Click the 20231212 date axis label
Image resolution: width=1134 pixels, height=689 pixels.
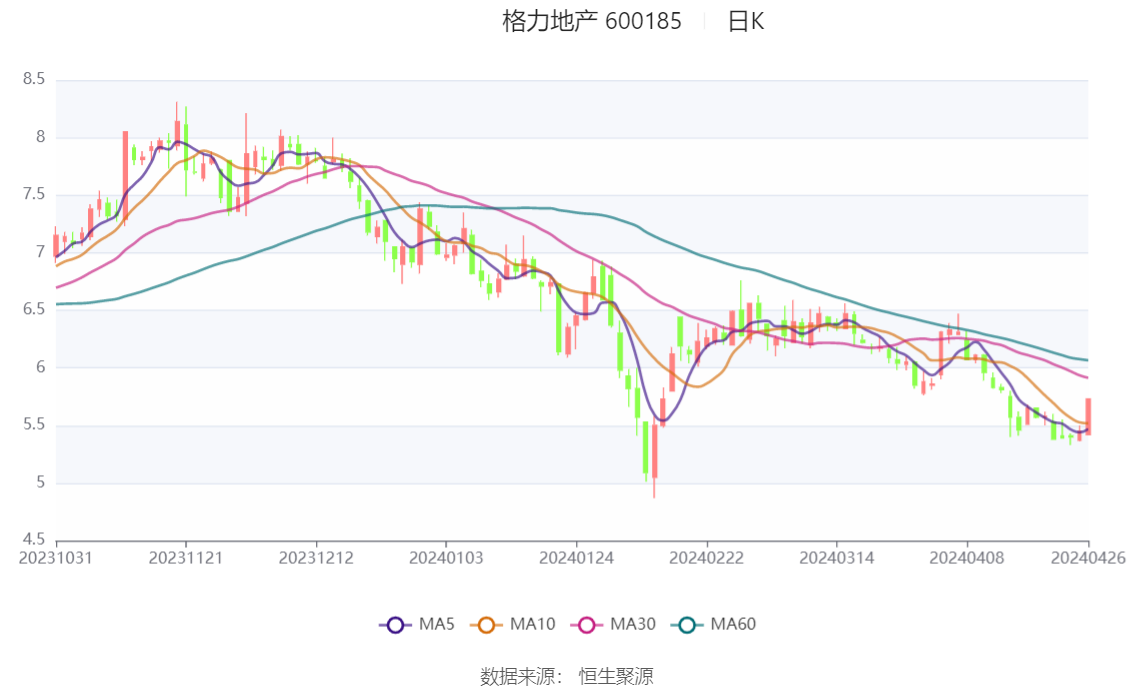click(316, 558)
